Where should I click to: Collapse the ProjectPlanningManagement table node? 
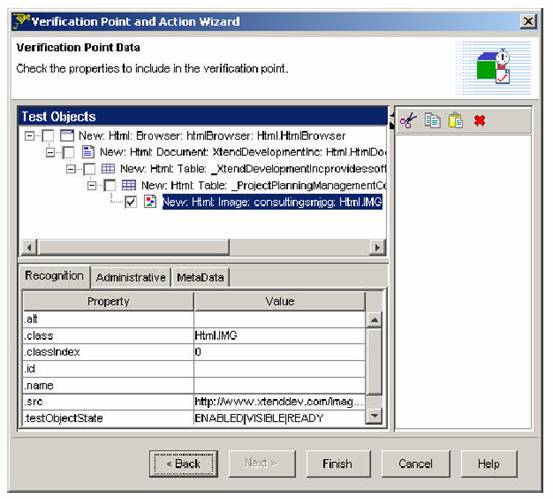click(92, 185)
